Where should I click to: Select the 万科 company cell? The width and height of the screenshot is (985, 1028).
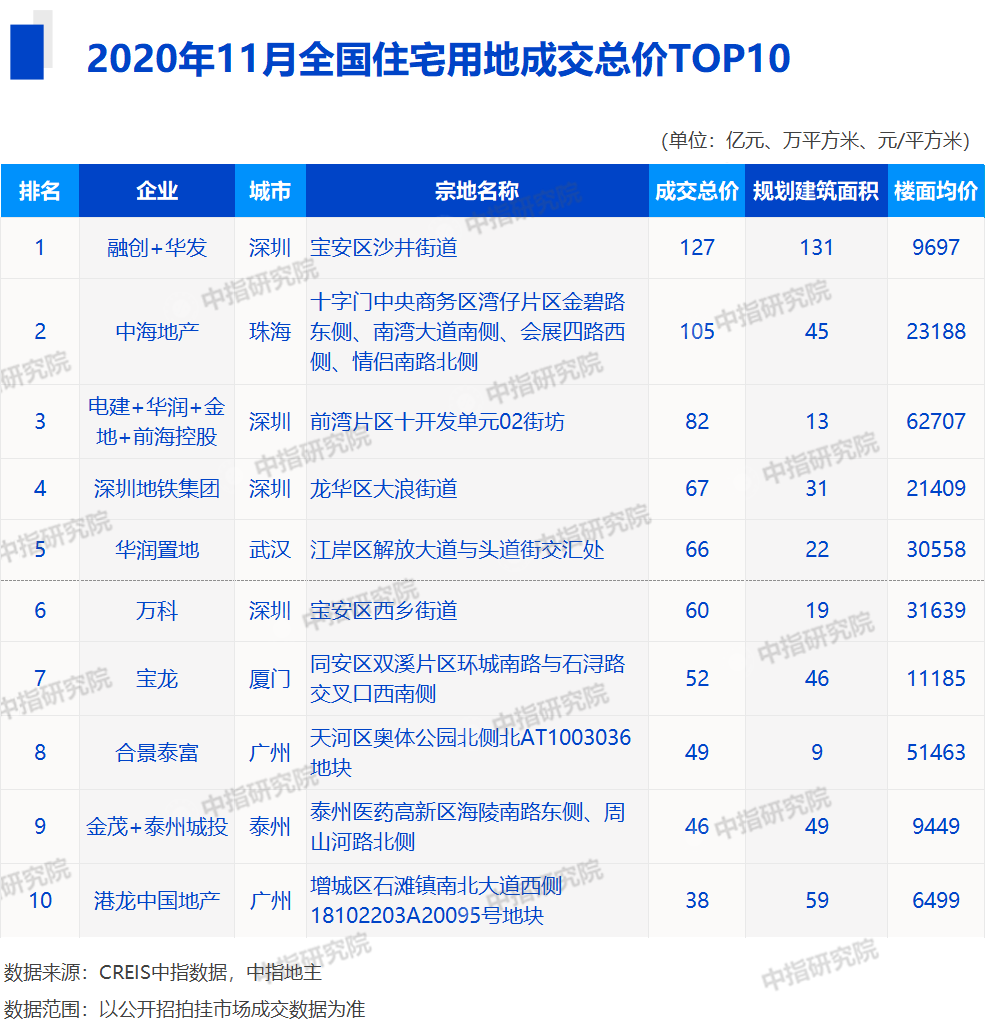click(157, 611)
